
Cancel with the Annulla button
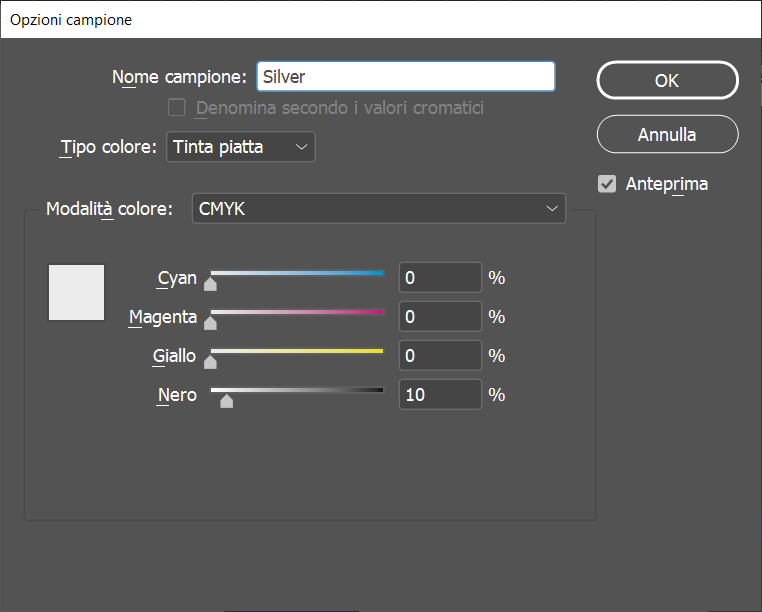(x=667, y=134)
